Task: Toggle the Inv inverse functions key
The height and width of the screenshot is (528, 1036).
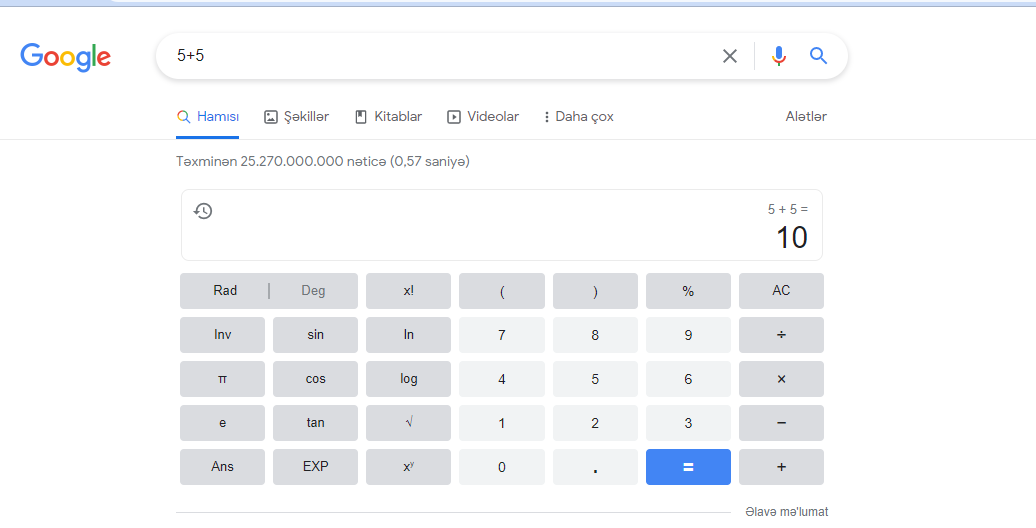Action: click(222, 335)
